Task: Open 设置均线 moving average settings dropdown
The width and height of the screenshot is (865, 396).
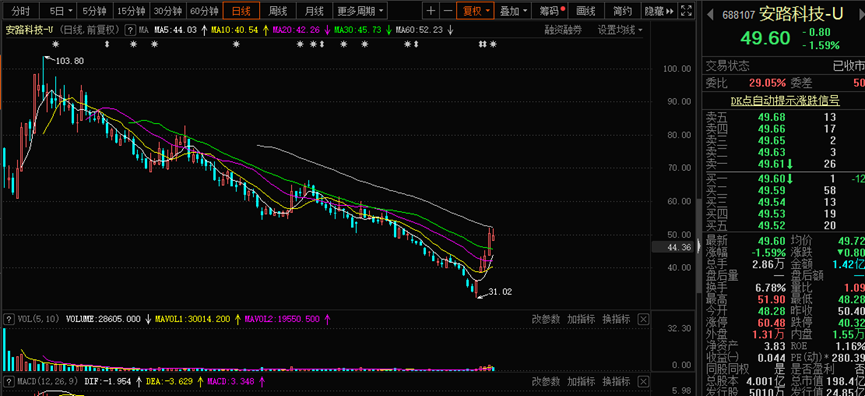Action: point(620,30)
